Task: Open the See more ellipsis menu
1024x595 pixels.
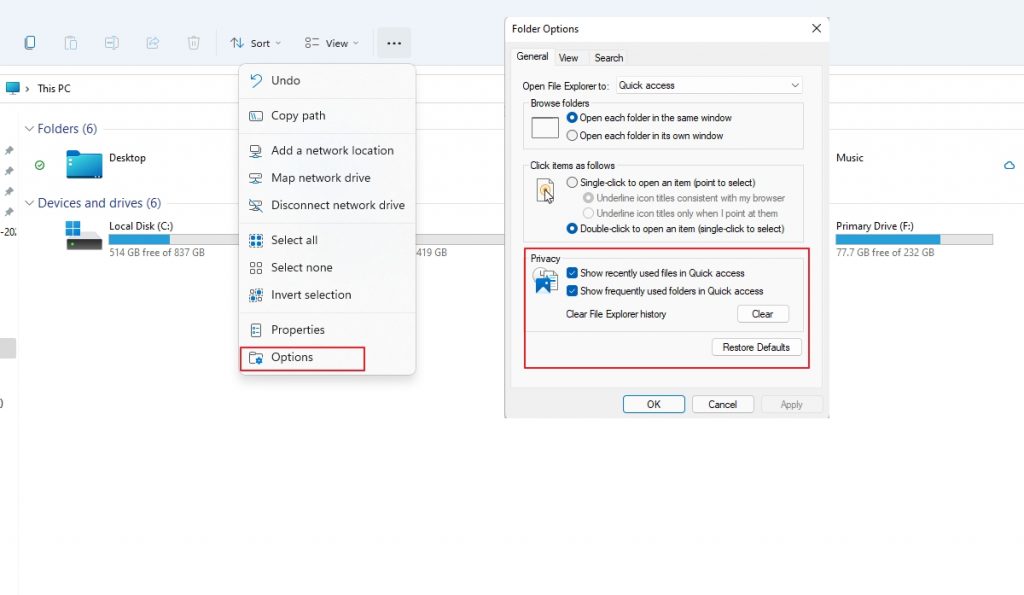Action: point(393,42)
